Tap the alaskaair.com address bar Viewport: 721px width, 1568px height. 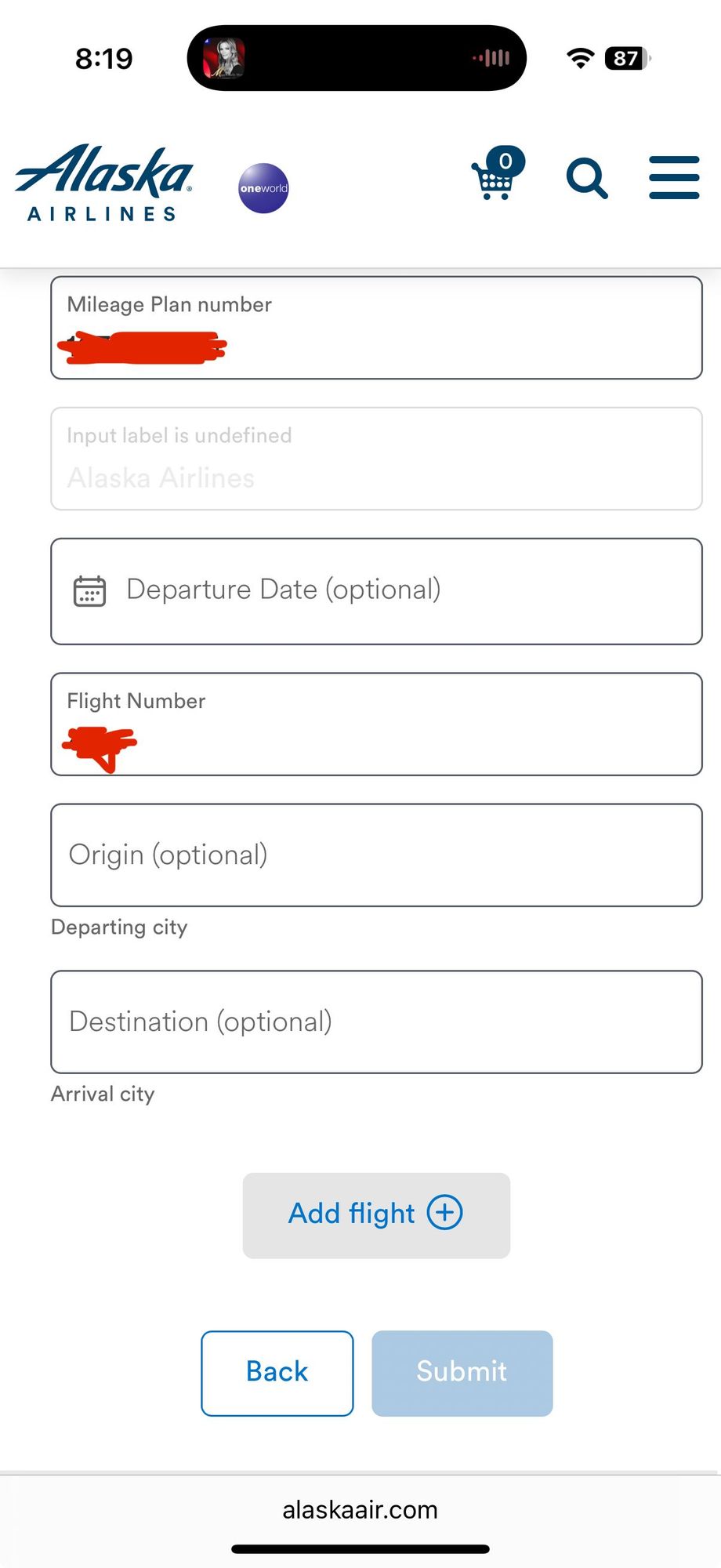(360, 1510)
